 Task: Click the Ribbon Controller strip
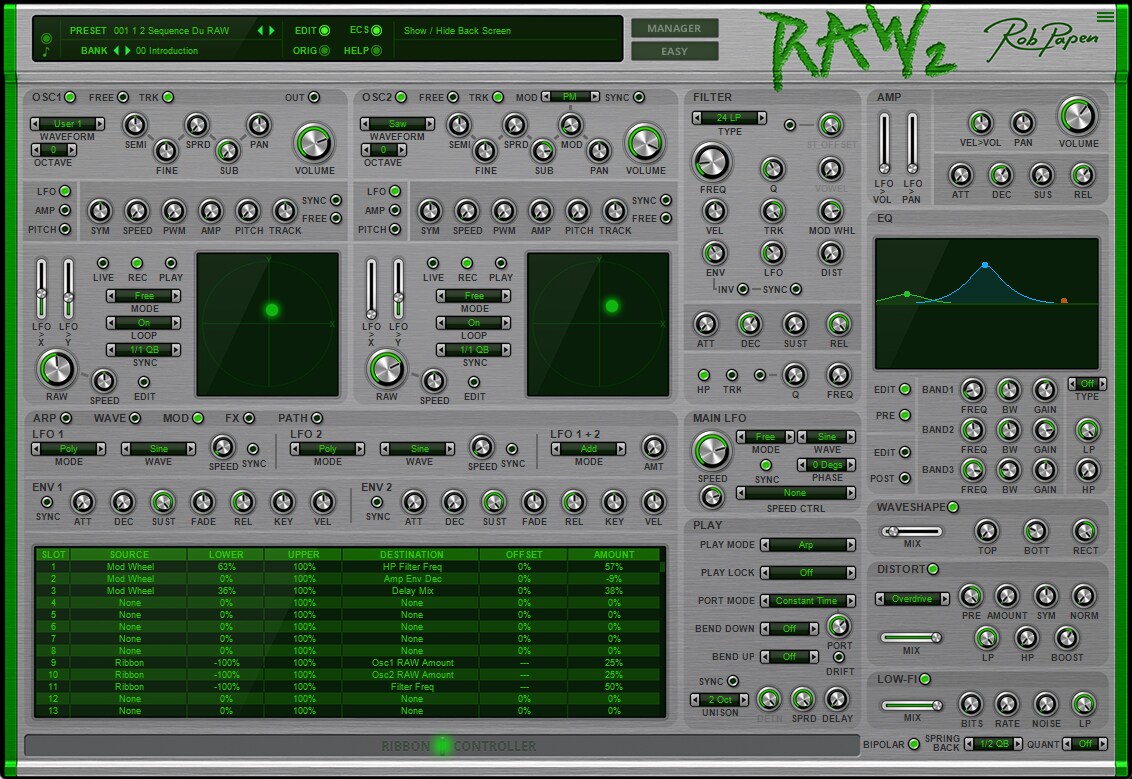(x=442, y=746)
